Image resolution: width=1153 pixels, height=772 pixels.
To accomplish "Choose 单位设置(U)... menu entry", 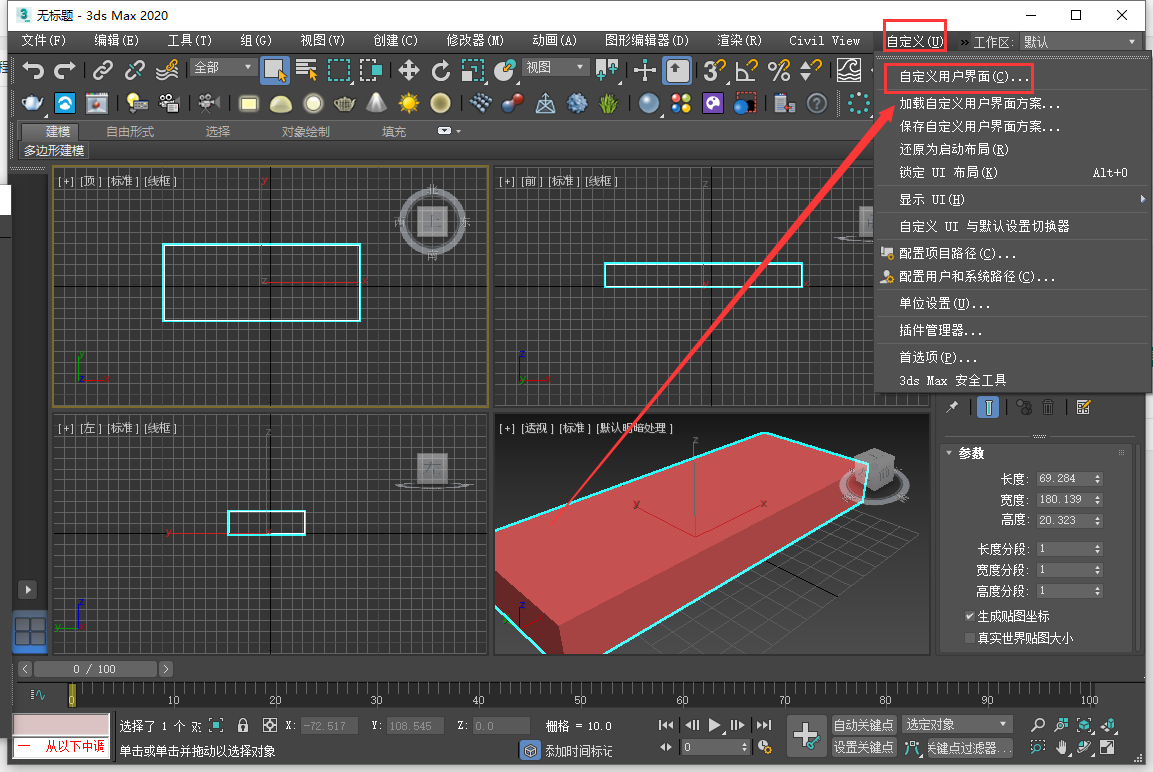I will tap(944, 304).
